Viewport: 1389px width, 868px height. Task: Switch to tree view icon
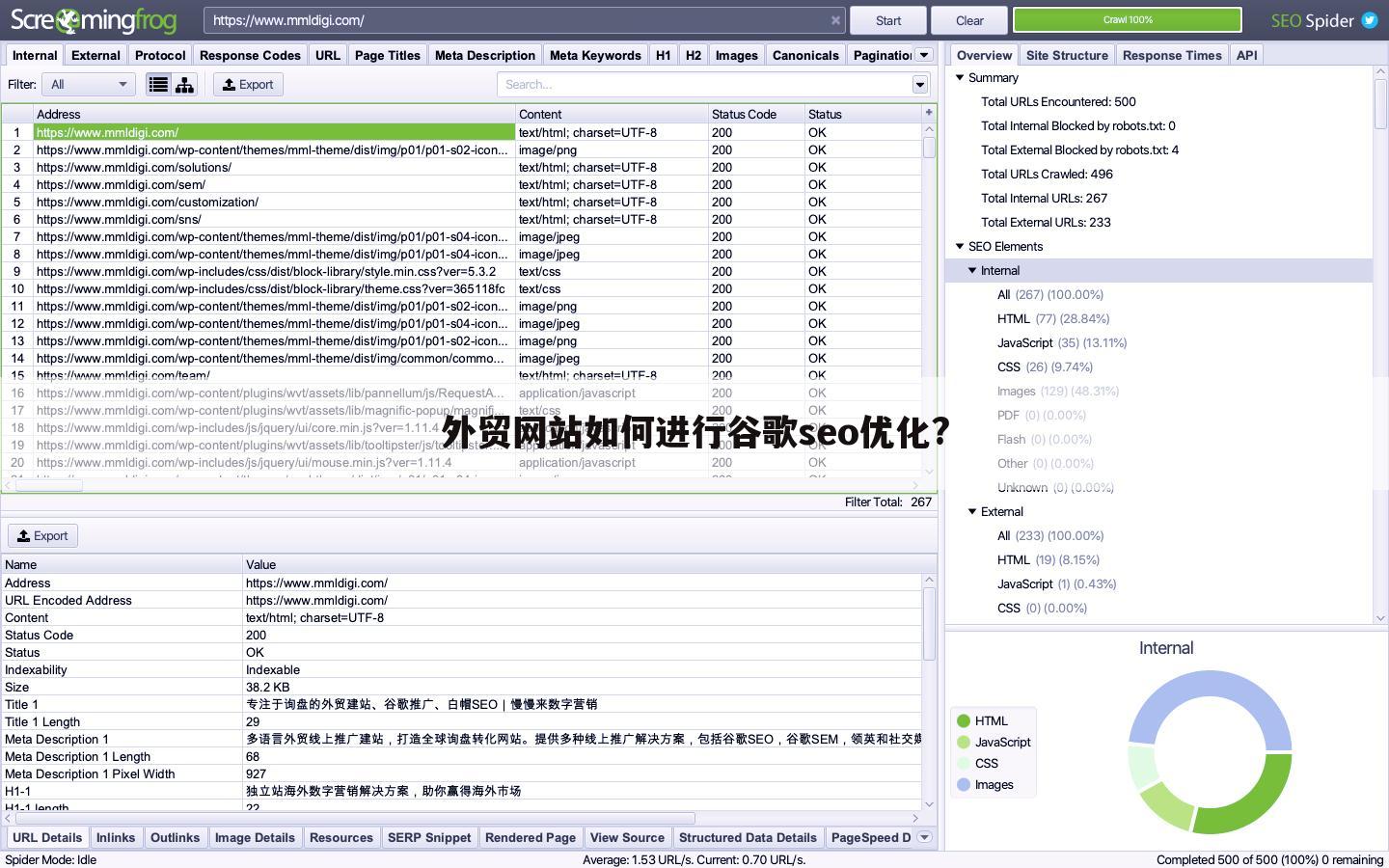[184, 85]
